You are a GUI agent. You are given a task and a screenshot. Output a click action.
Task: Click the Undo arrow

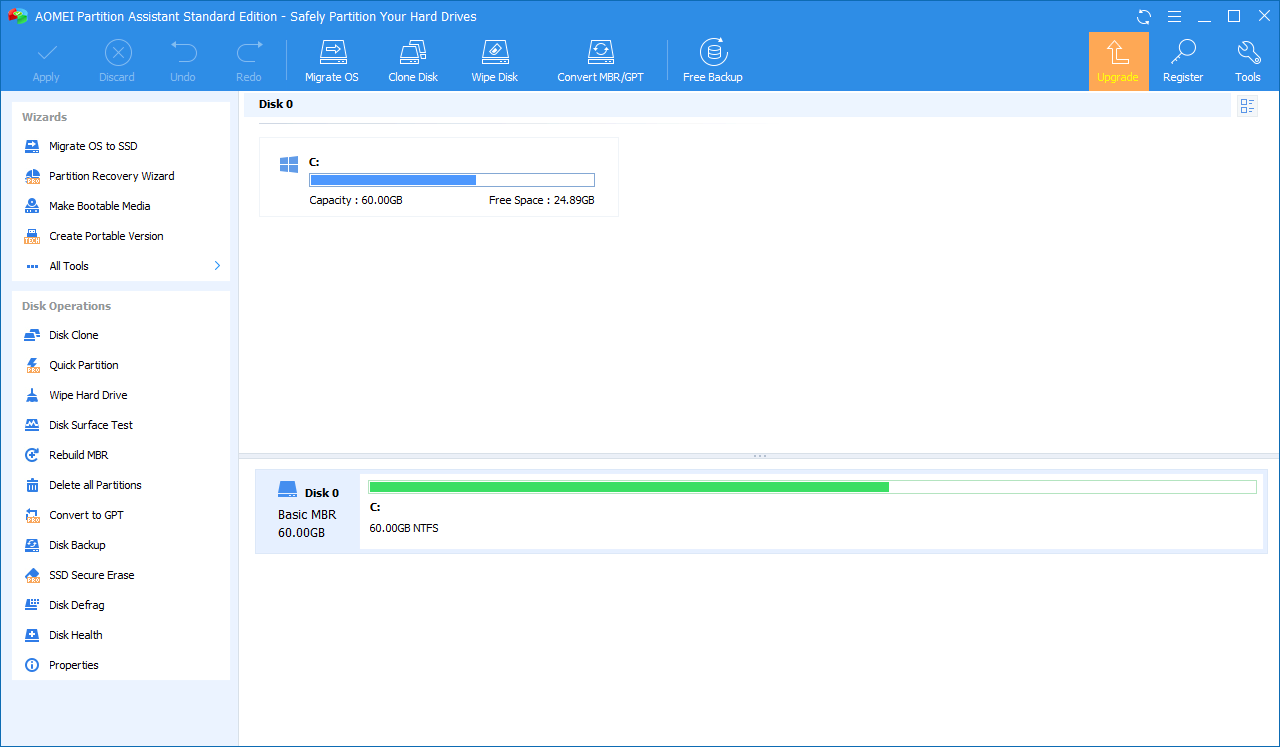(x=183, y=61)
